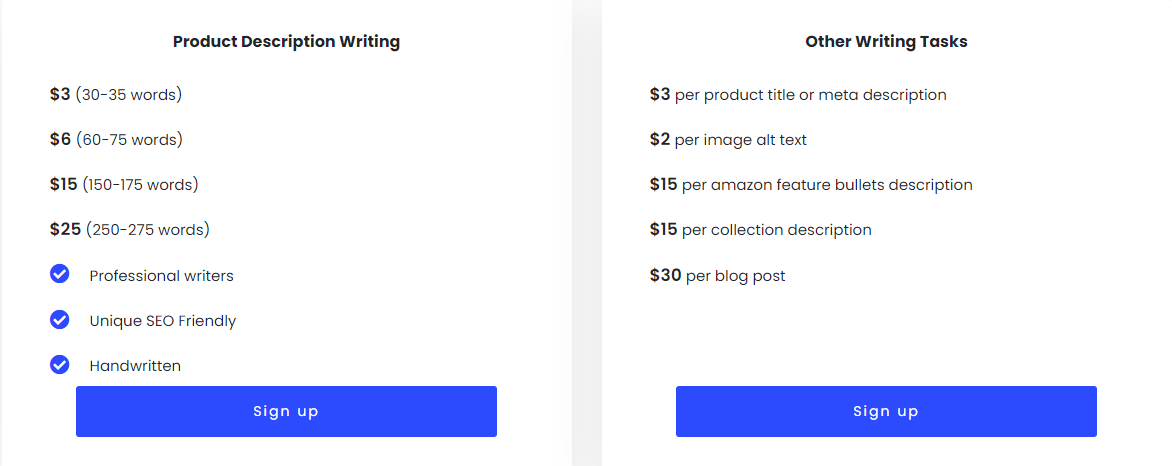Choose the $15 (150-175 words) pricing line
The height and width of the screenshot is (466, 1172).
[x=124, y=185]
